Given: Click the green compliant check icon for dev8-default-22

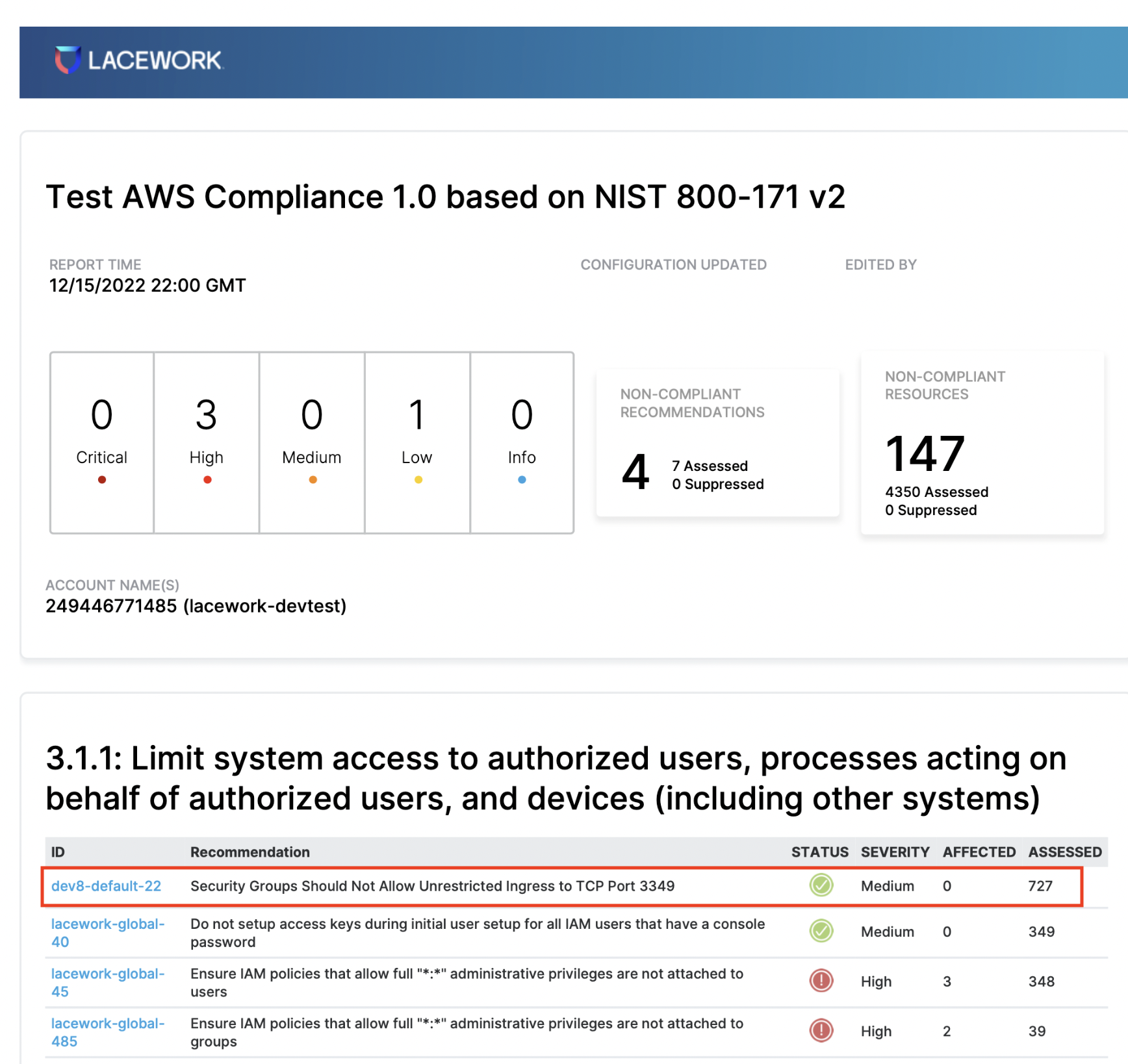Looking at the screenshot, I should (821, 885).
